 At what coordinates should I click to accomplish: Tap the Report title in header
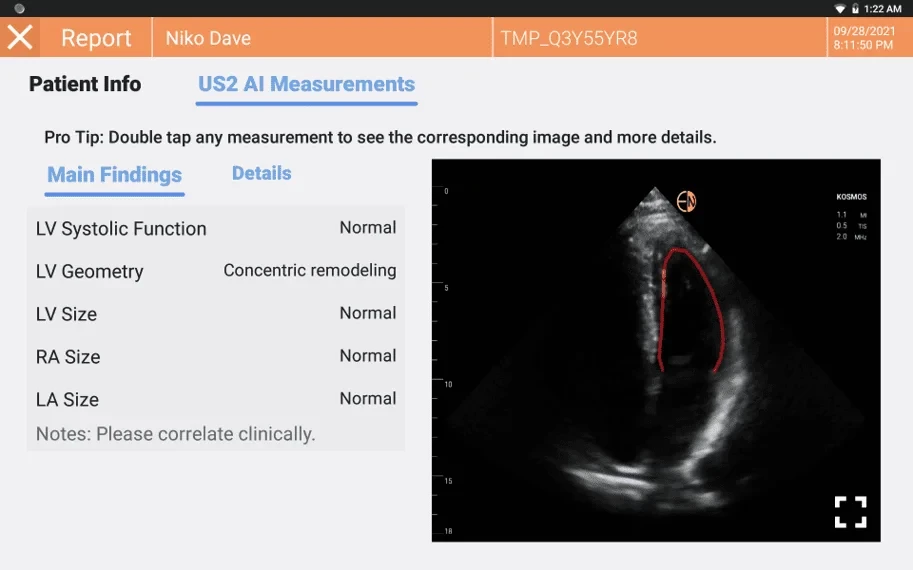tap(96, 38)
